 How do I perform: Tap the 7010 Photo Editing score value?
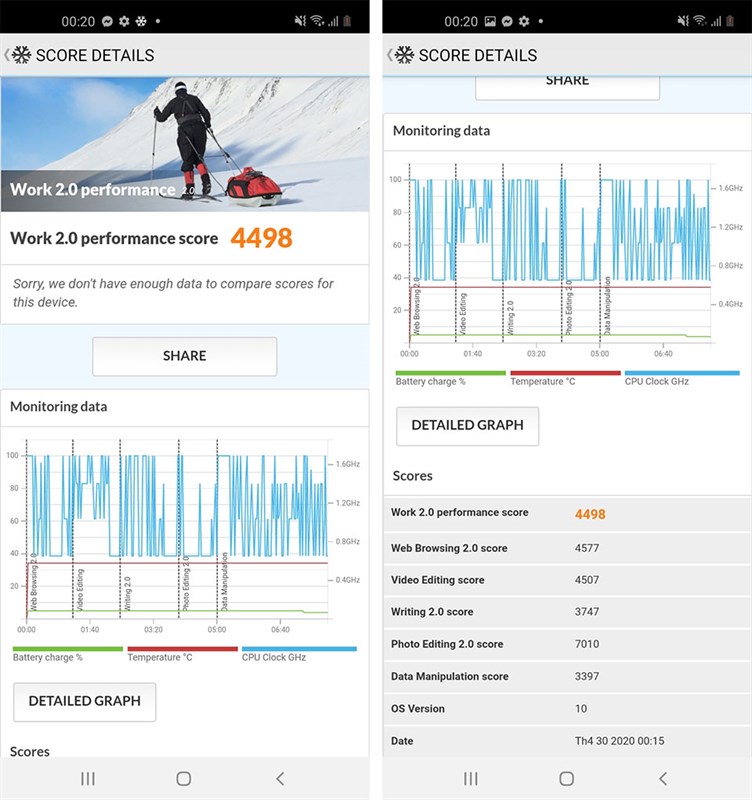(x=587, y=644)
